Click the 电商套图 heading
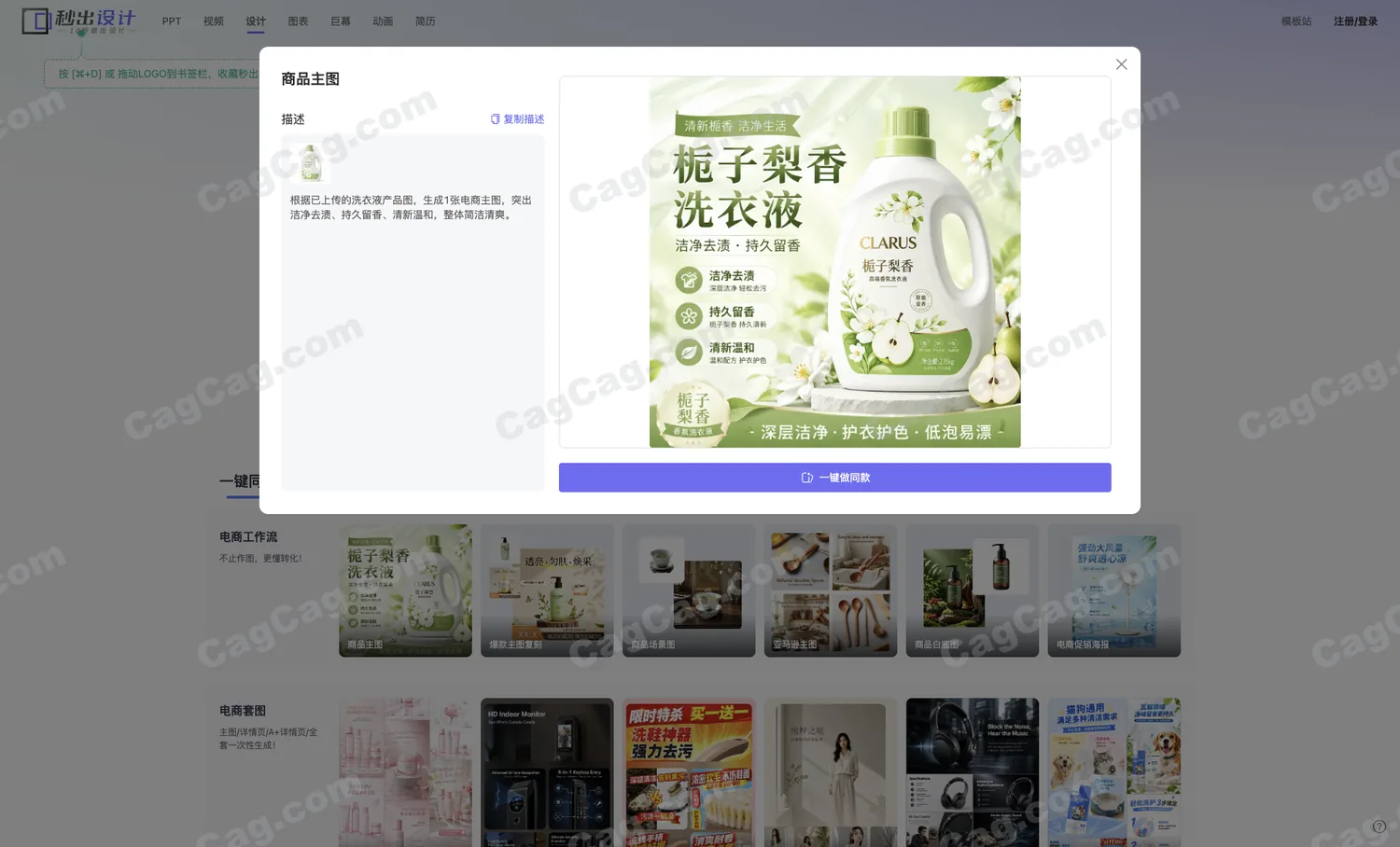Screen dimensions: 1400x847 point(243,711)
